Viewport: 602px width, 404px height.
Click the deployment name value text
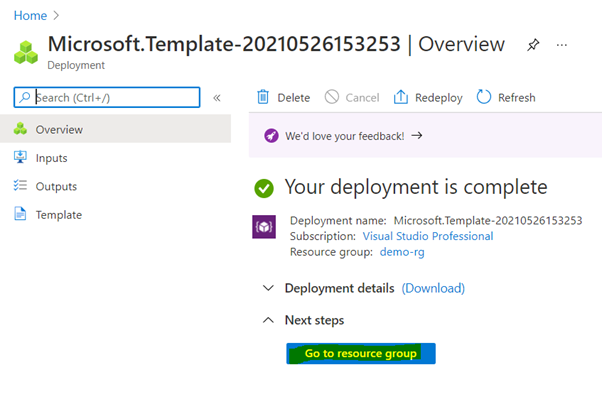click(x=488, y=220)
